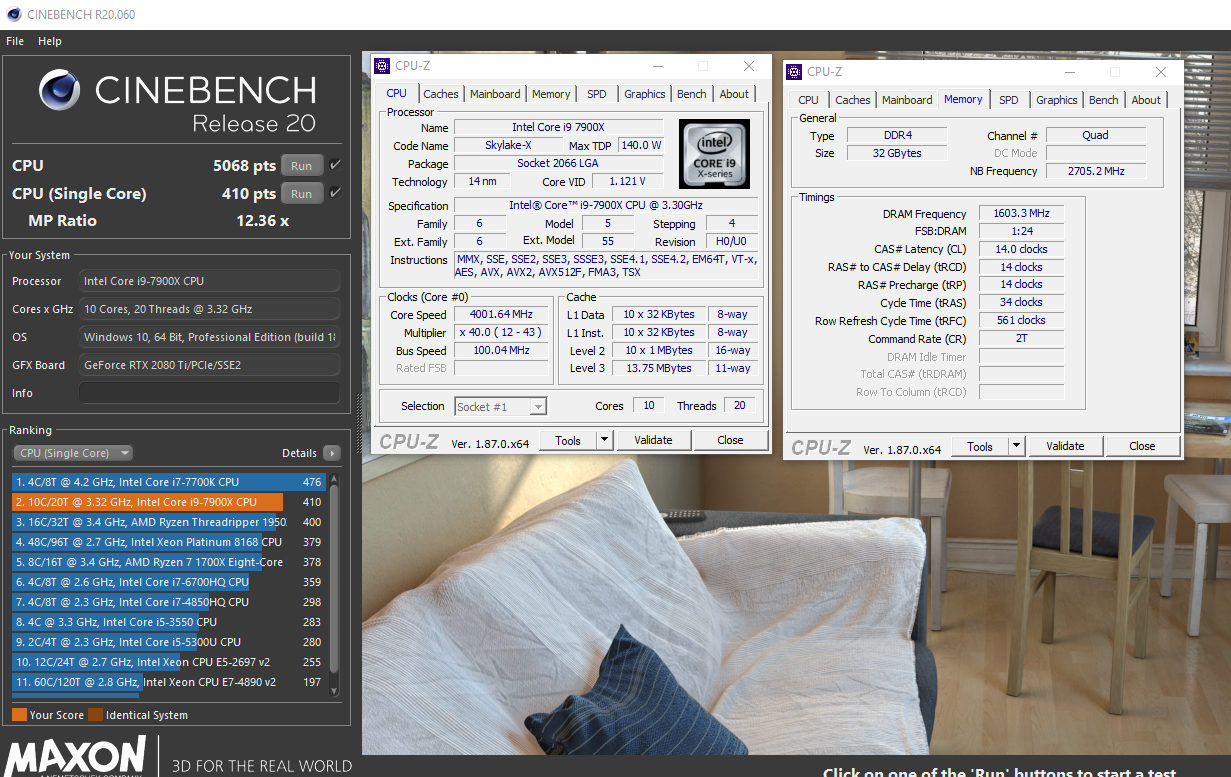Open the CPU (Single Core) ranking dropdown
Screen dimensions: 1231x777
coord(72,453)
